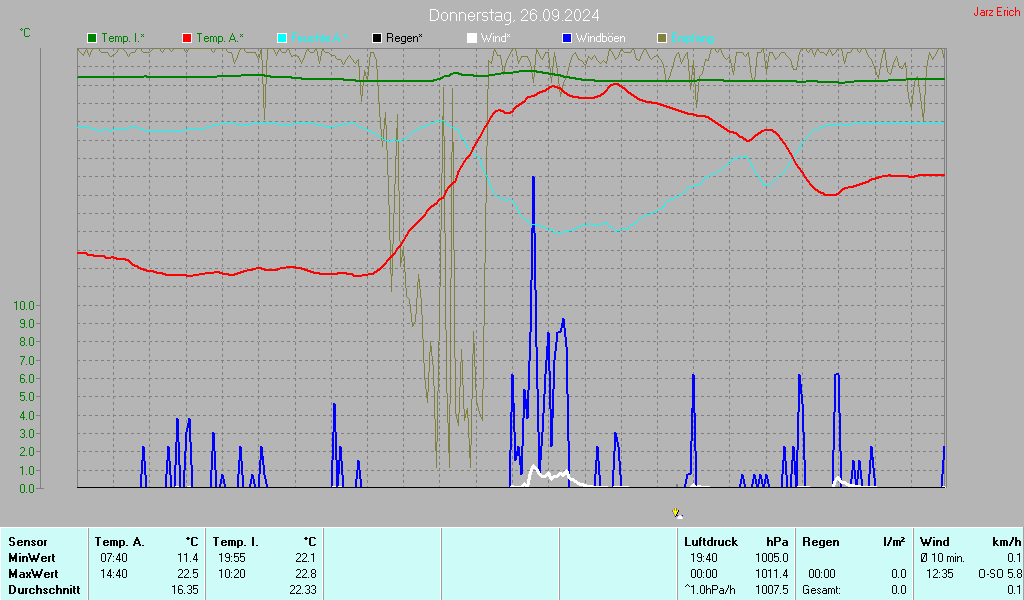Click the 'Wind' column header in the table
Image resolution: width=1024 pixels, height=600 pixels.
935,542
